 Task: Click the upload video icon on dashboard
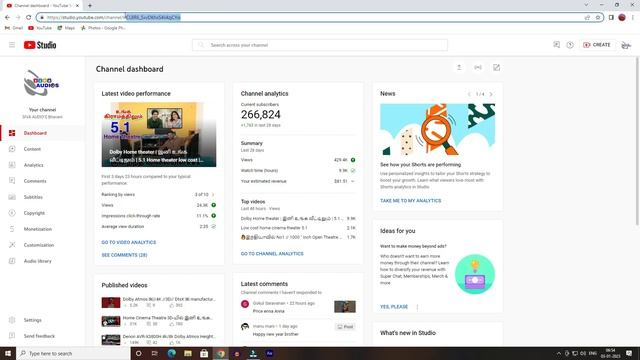(x=459, y=68)
